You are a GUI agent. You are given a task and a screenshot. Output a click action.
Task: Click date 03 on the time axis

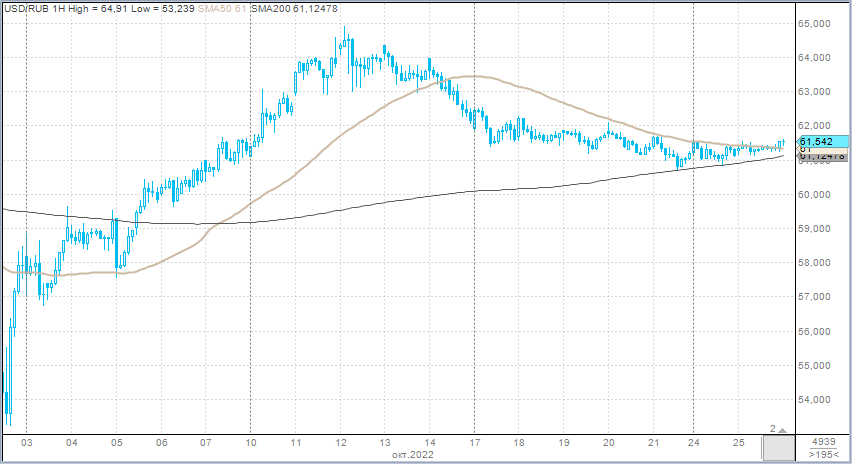27,442
